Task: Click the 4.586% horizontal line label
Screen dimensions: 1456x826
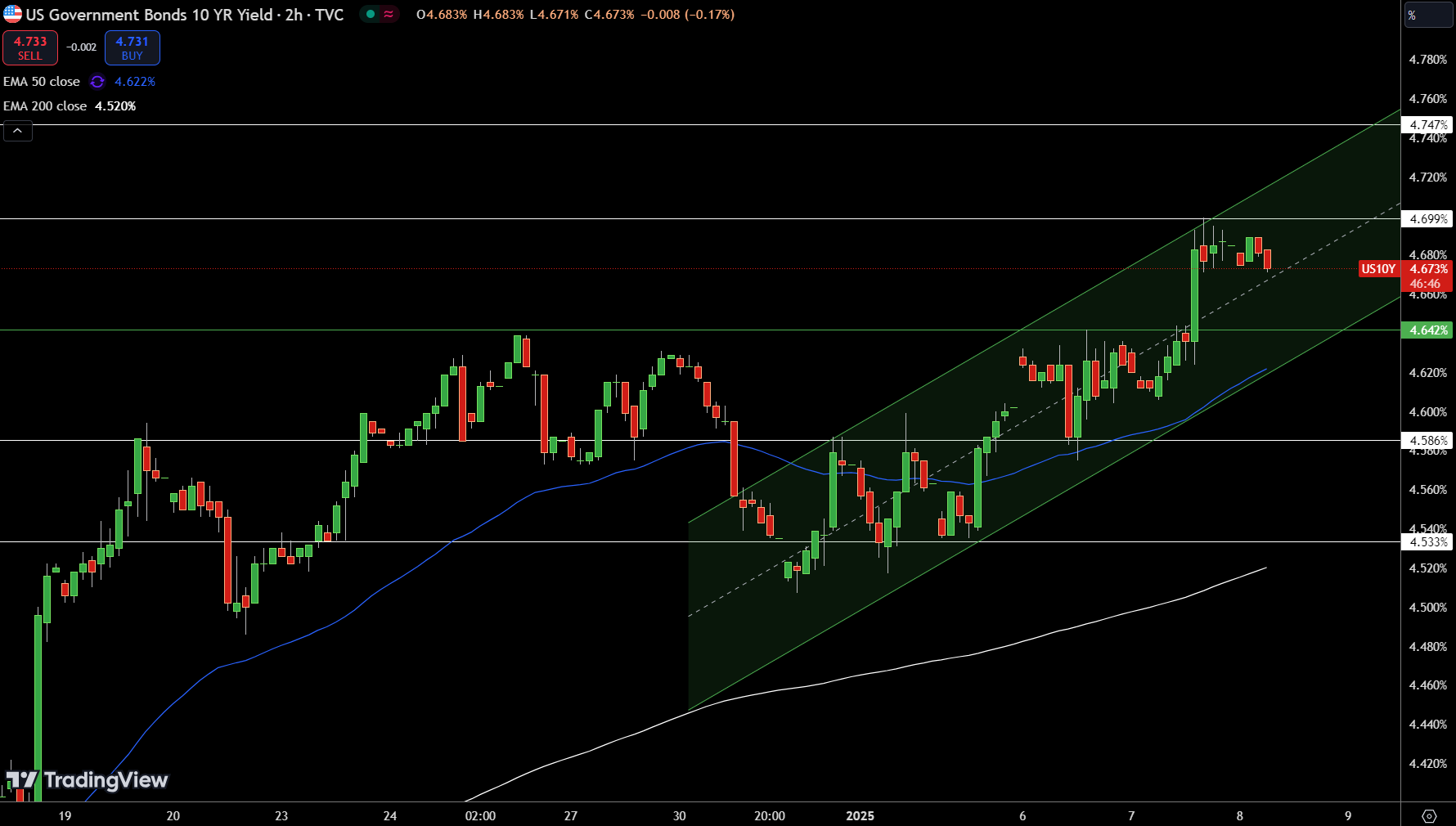Action: [1427, 441]
